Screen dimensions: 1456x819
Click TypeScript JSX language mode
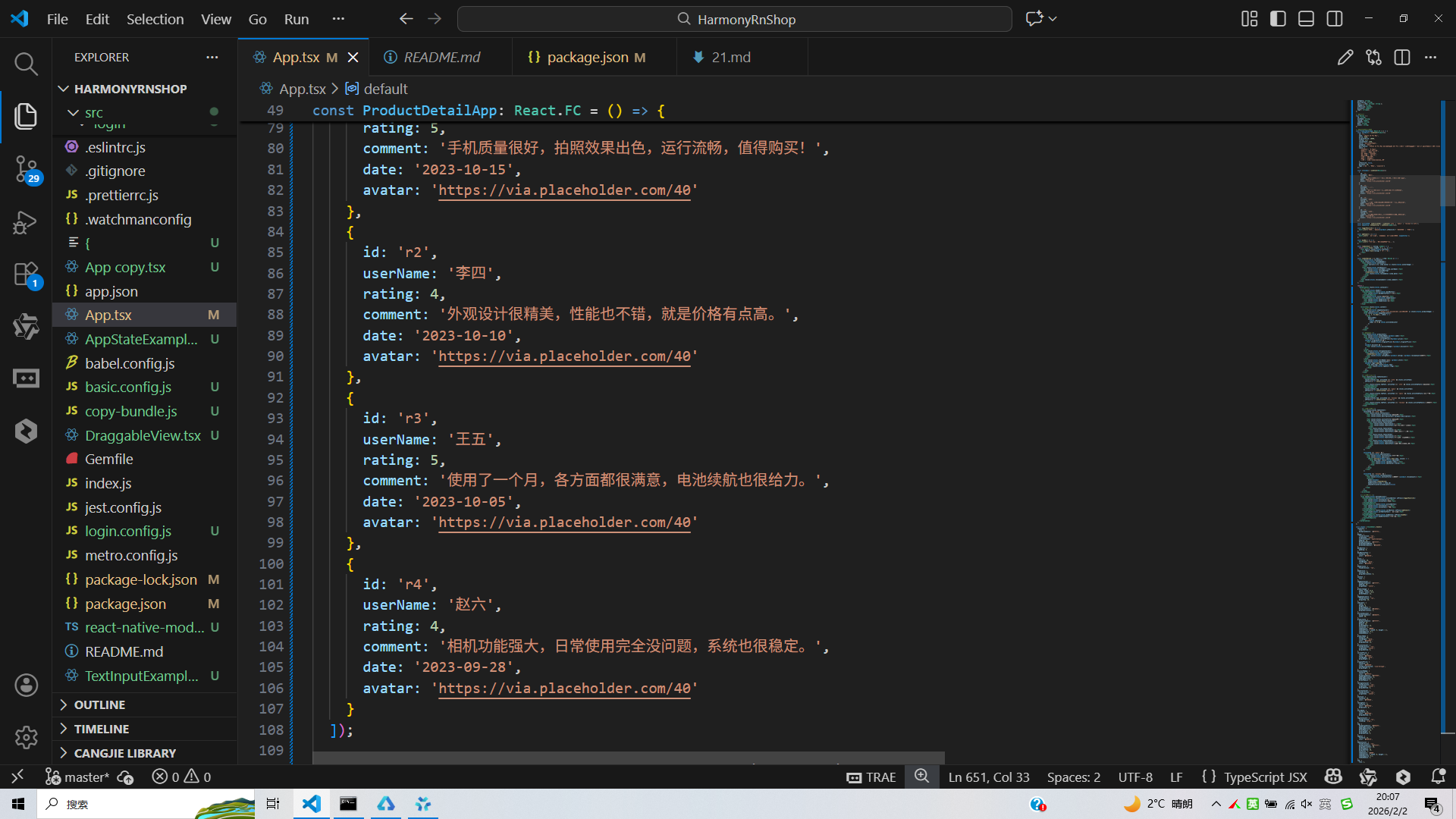(1265, 777)
